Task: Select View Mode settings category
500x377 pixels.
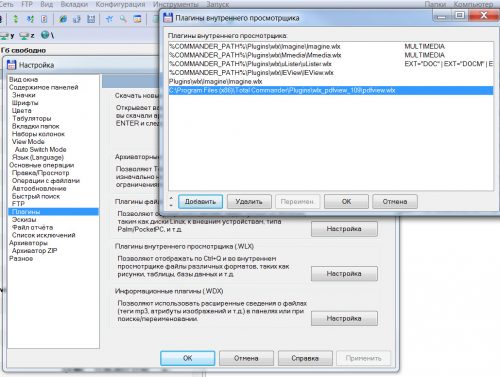Action: (28, 142)
